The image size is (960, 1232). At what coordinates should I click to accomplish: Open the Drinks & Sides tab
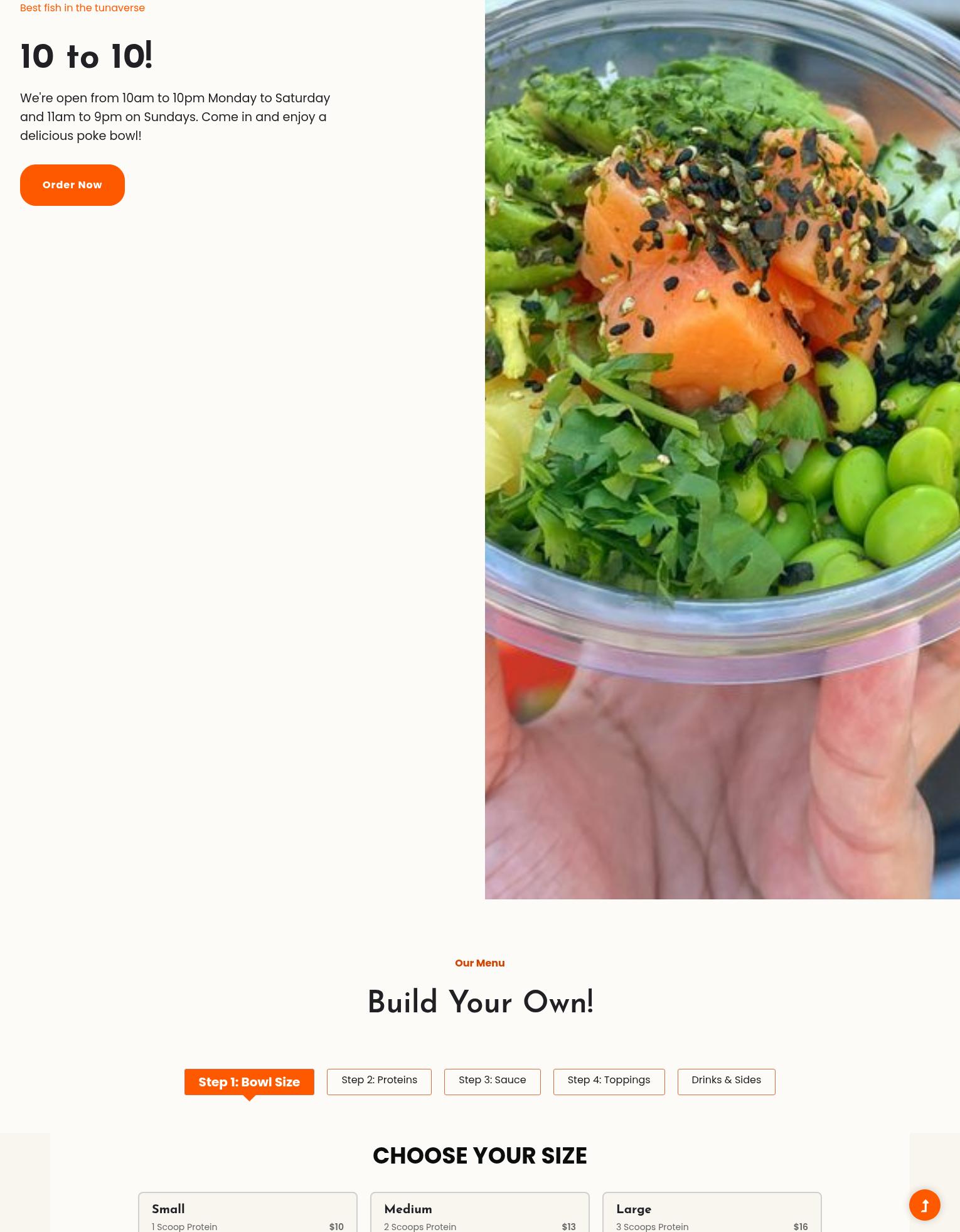[726, 1081]
